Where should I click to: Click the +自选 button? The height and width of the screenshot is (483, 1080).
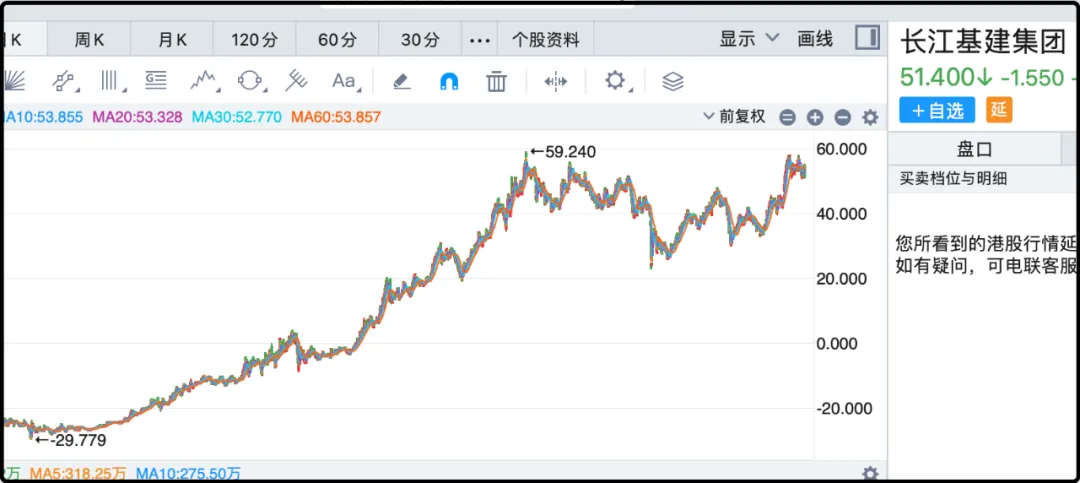pos(936,110)
